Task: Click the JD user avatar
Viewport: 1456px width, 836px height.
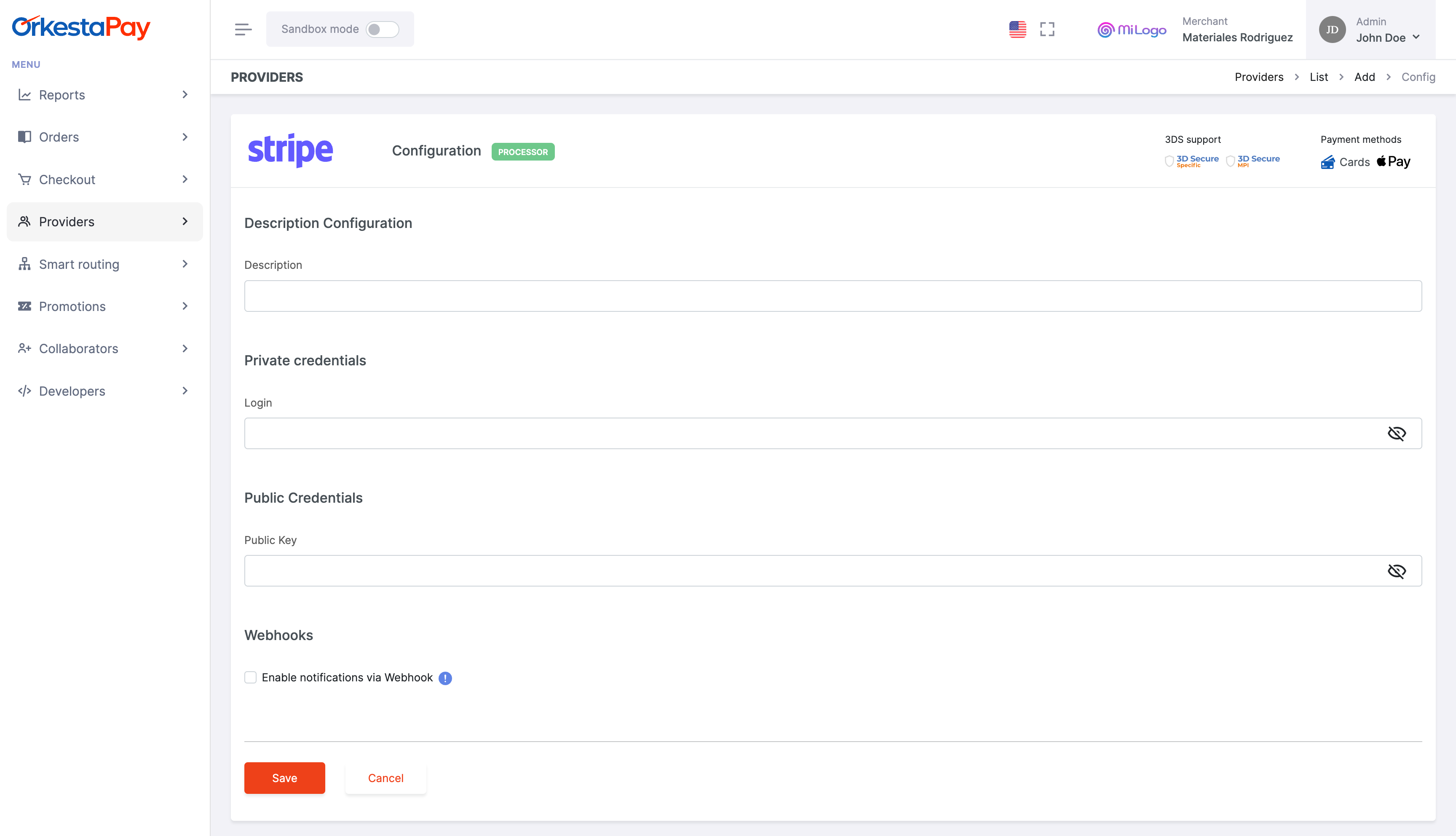Action: pyautogui.click(x=1332, y=30)
